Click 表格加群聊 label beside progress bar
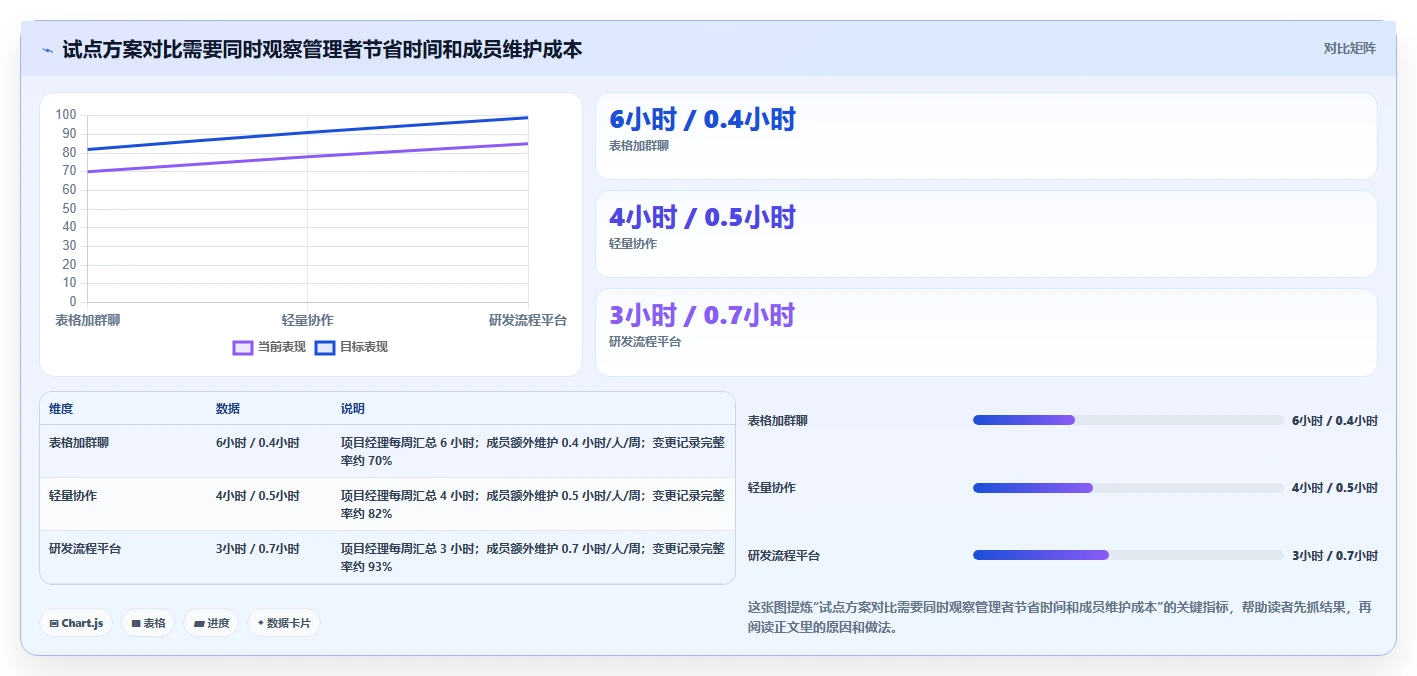 click(778, 421)
